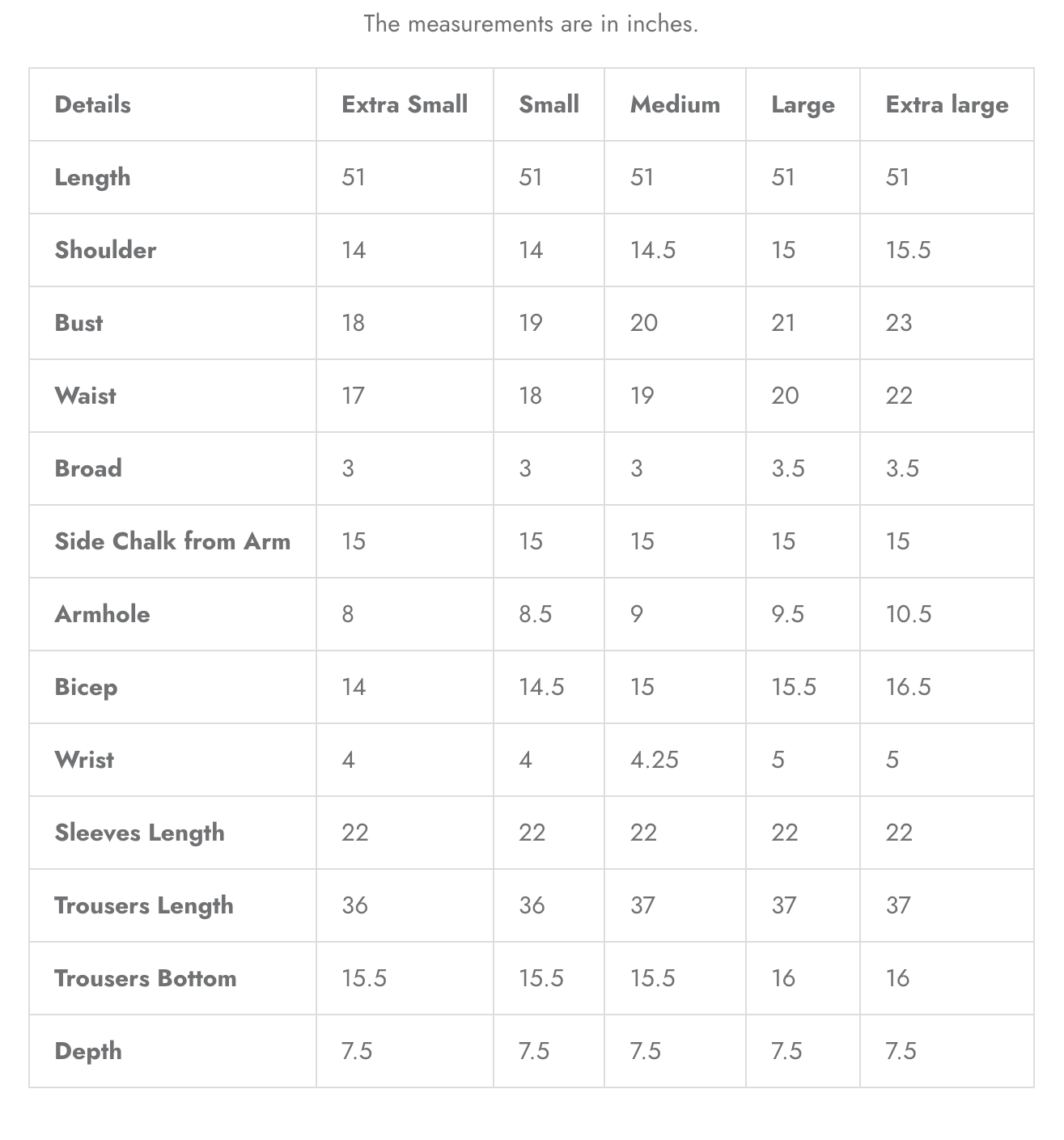Screen dimensions: 1064x1140
Task: Select the Large Bust value 21
Action: [782, 323]
